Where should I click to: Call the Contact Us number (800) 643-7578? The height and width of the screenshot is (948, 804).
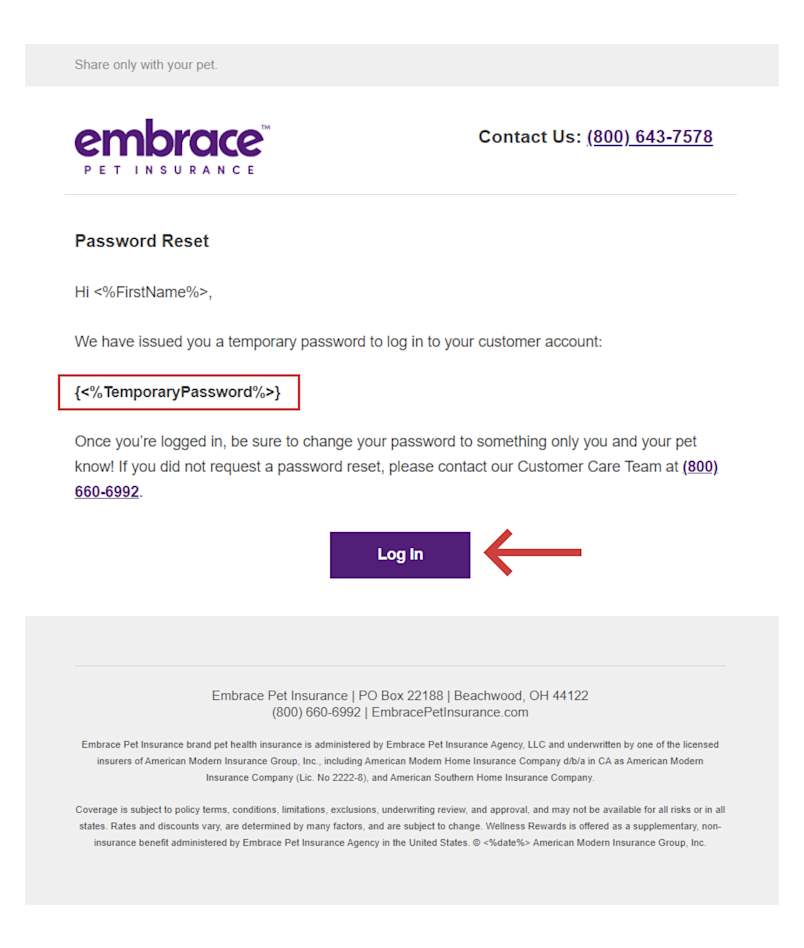(649, 136)
